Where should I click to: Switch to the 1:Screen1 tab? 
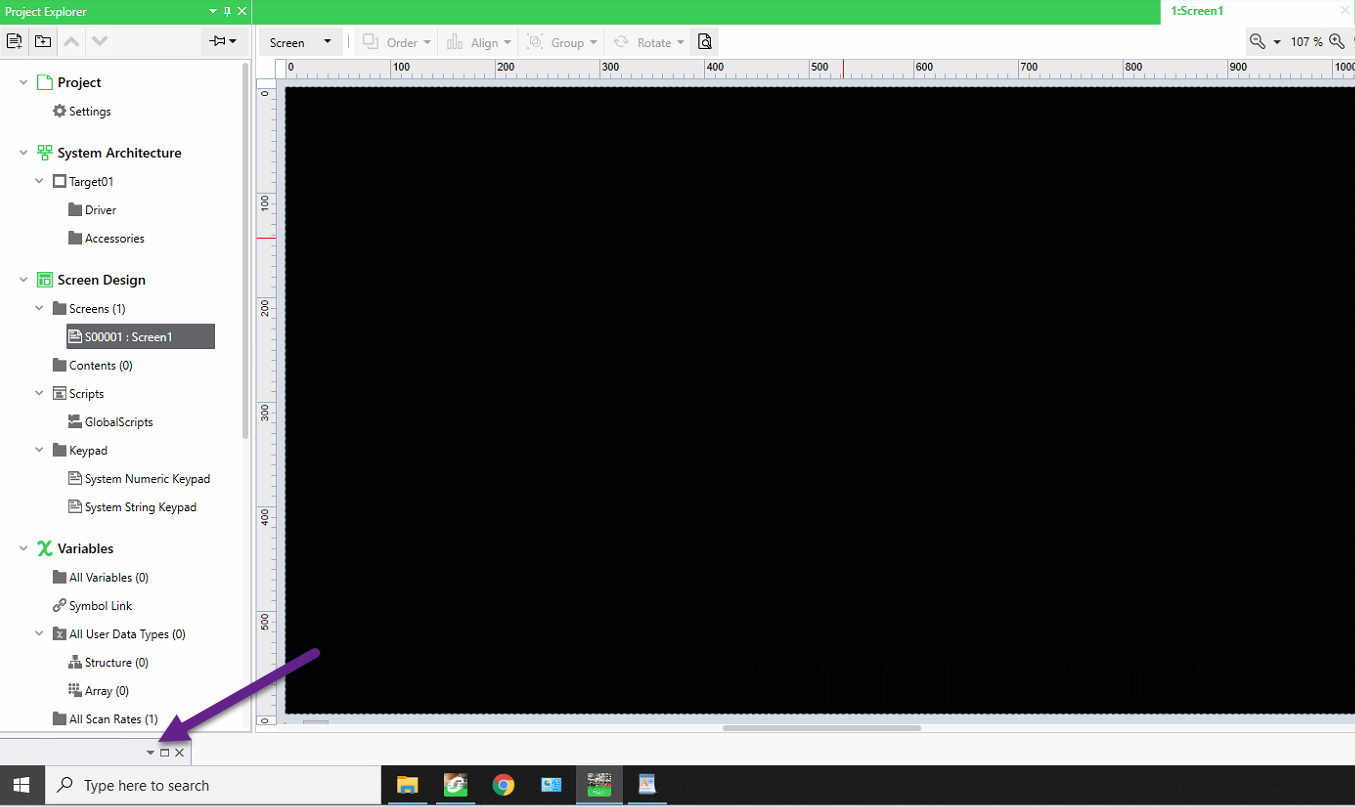(1197, 11)
